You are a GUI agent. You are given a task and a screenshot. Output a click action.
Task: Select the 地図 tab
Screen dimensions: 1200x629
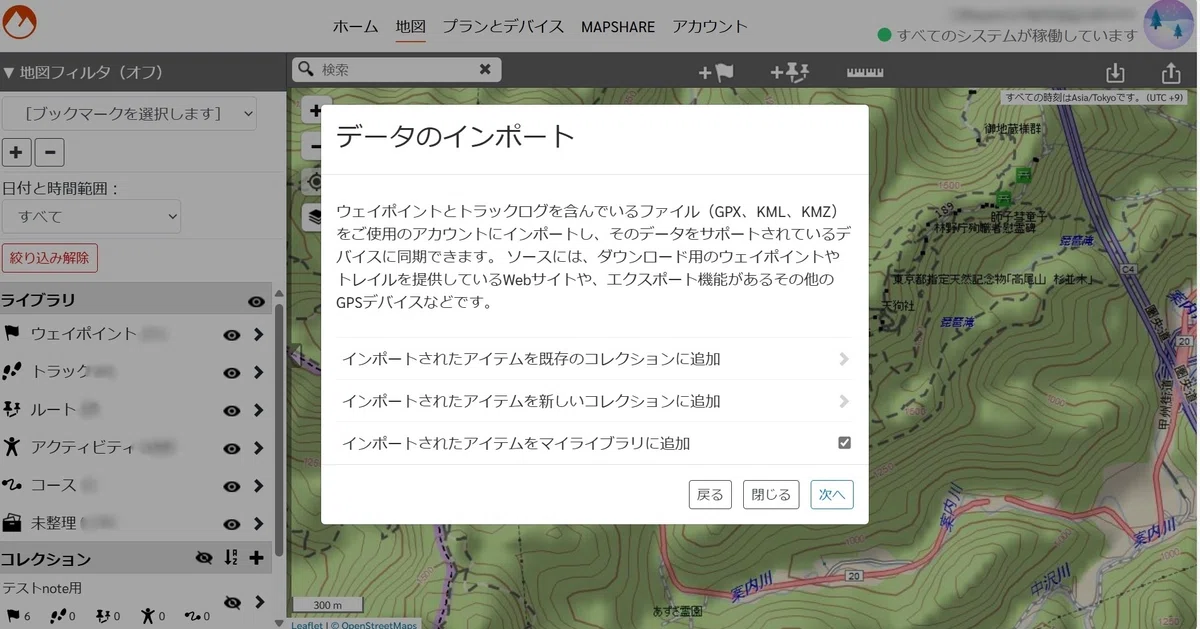click(411, 27)
